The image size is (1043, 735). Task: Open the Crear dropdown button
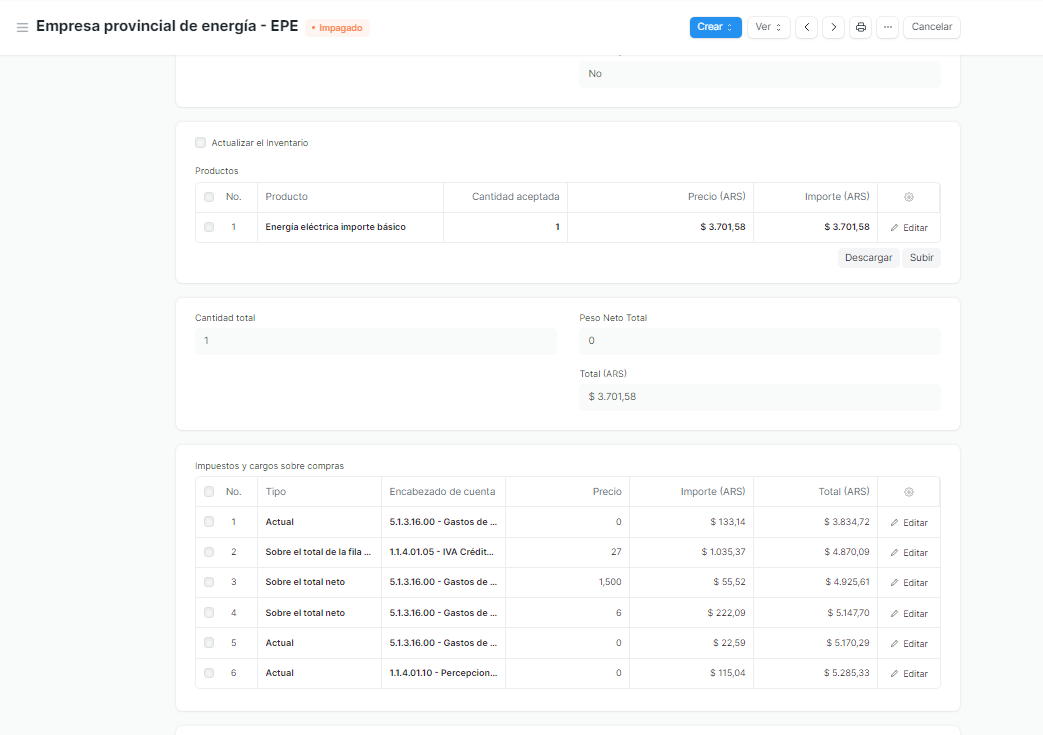tap(715, 27)
